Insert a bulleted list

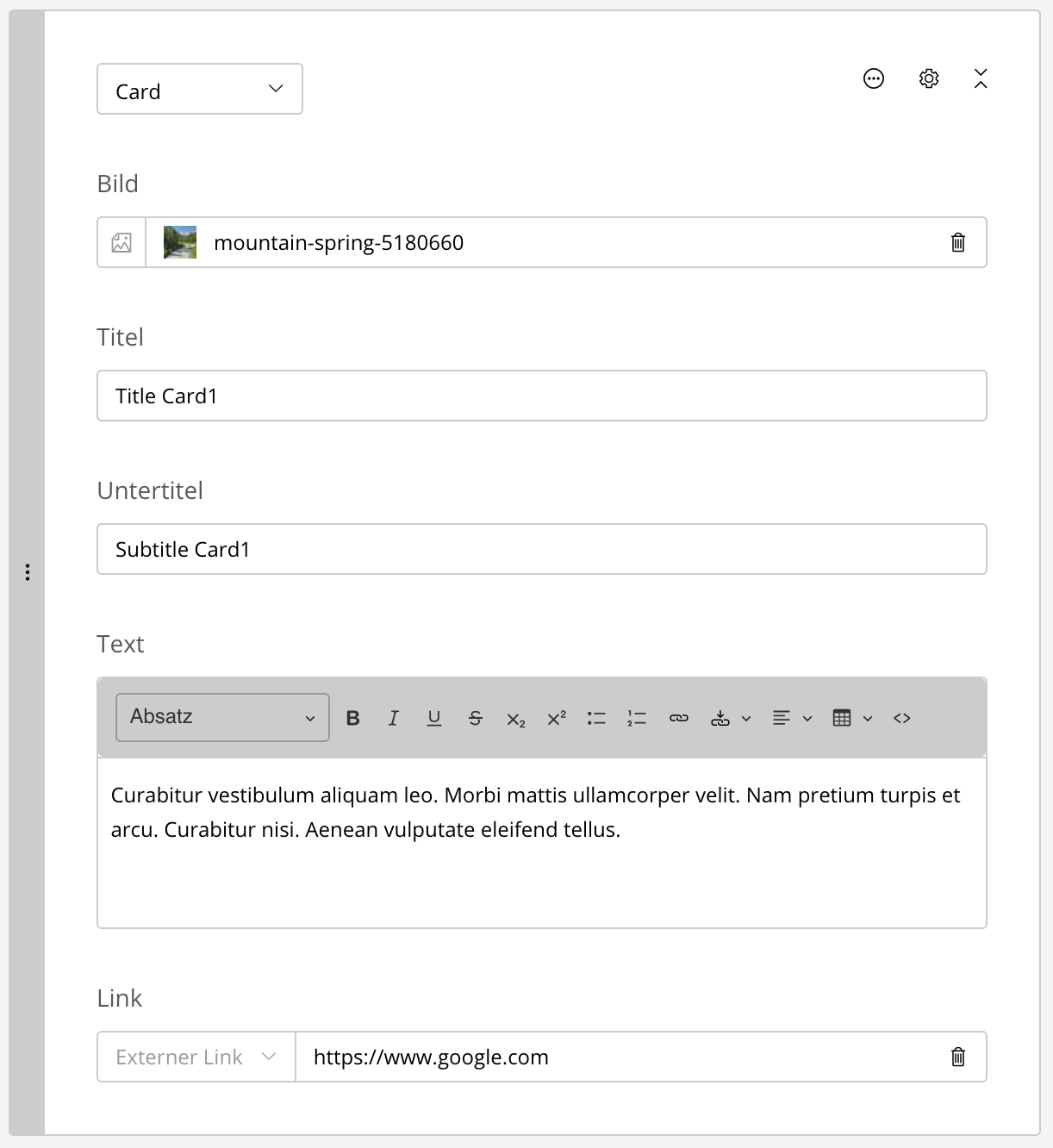(596, 718)
